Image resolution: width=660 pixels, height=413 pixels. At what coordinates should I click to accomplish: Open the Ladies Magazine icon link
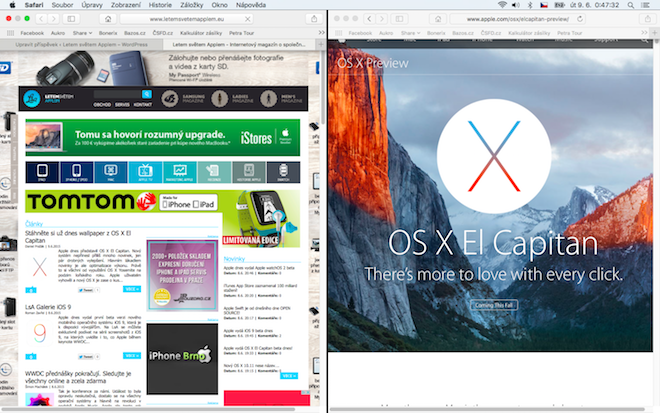[x=219, y=99]
